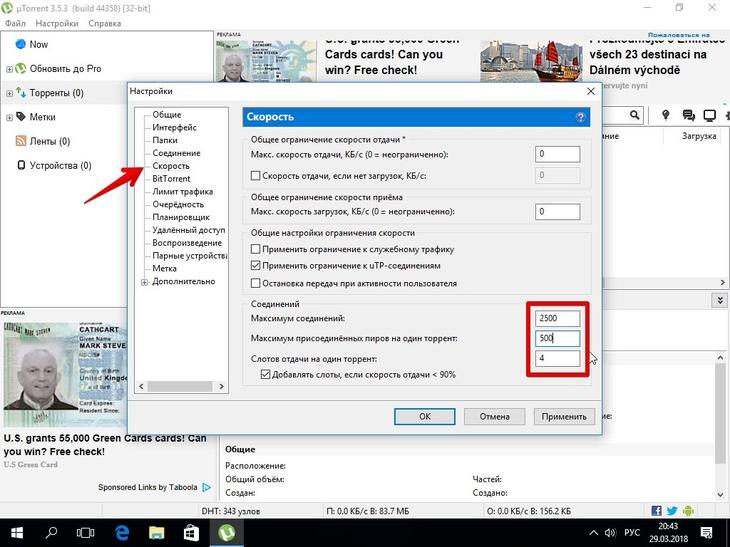
Task: Click the Пожаловаться на ad report link
Action: (678, 34)
